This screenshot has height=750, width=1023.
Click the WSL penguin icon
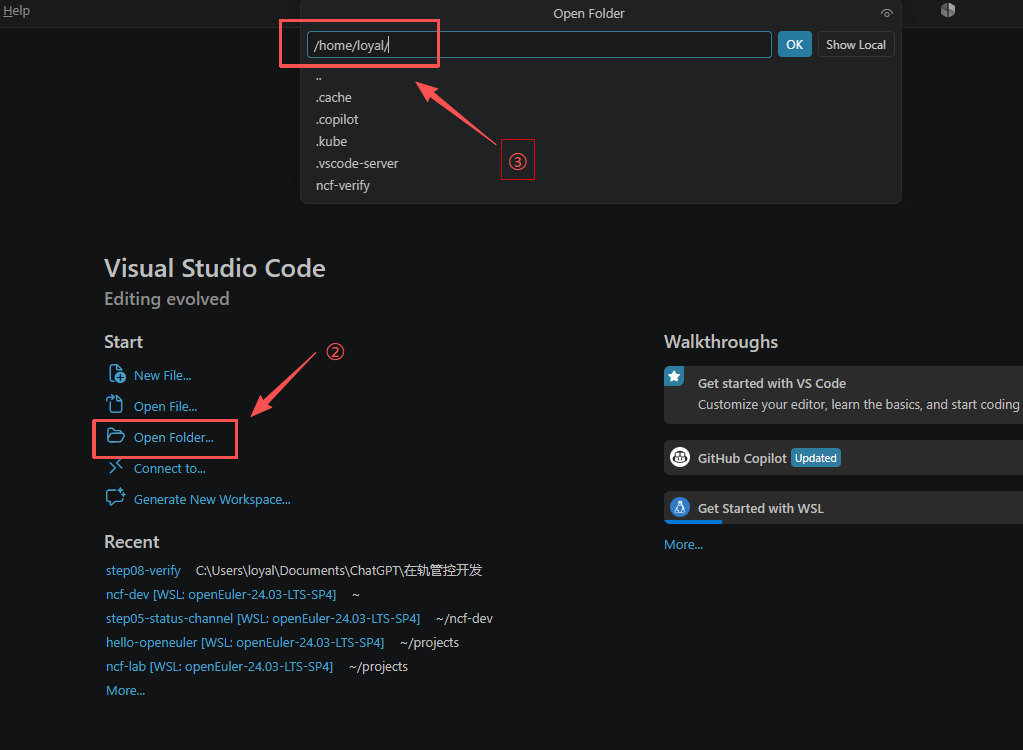point(680,507)
